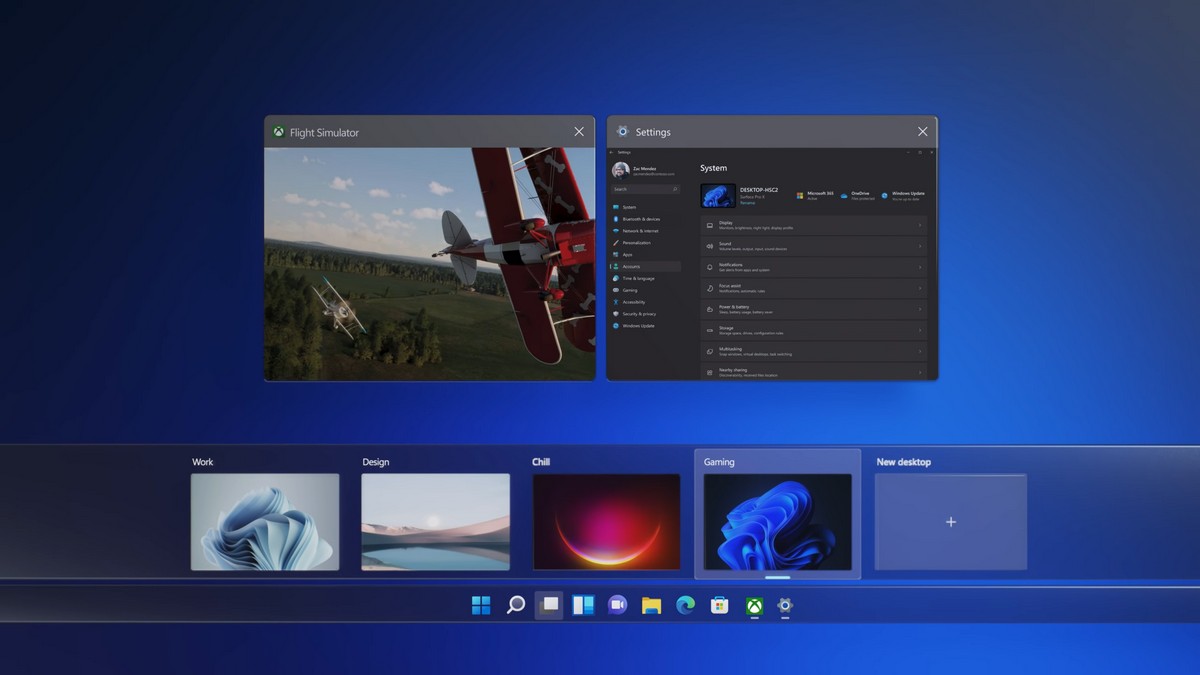Close the Flight Simulator window preview
Viewport: 1200px width, 675px height.
[x=579, y=132]
